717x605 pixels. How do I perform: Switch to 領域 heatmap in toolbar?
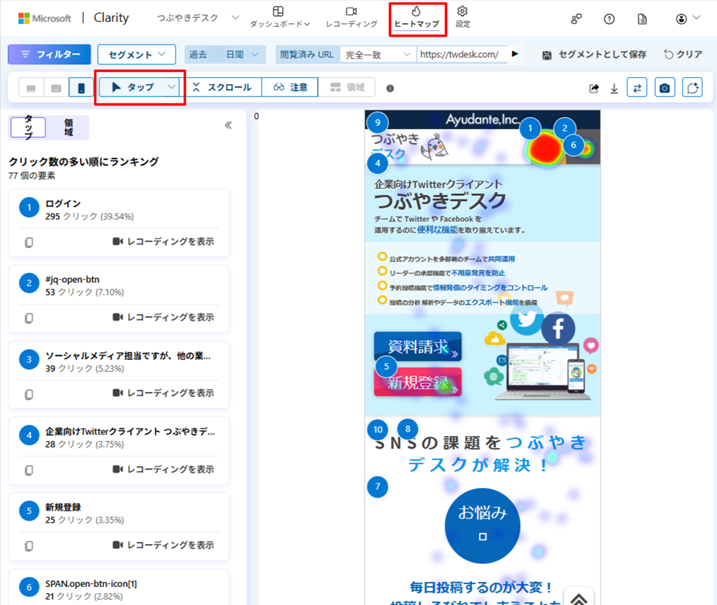click(x=347, y=87)
